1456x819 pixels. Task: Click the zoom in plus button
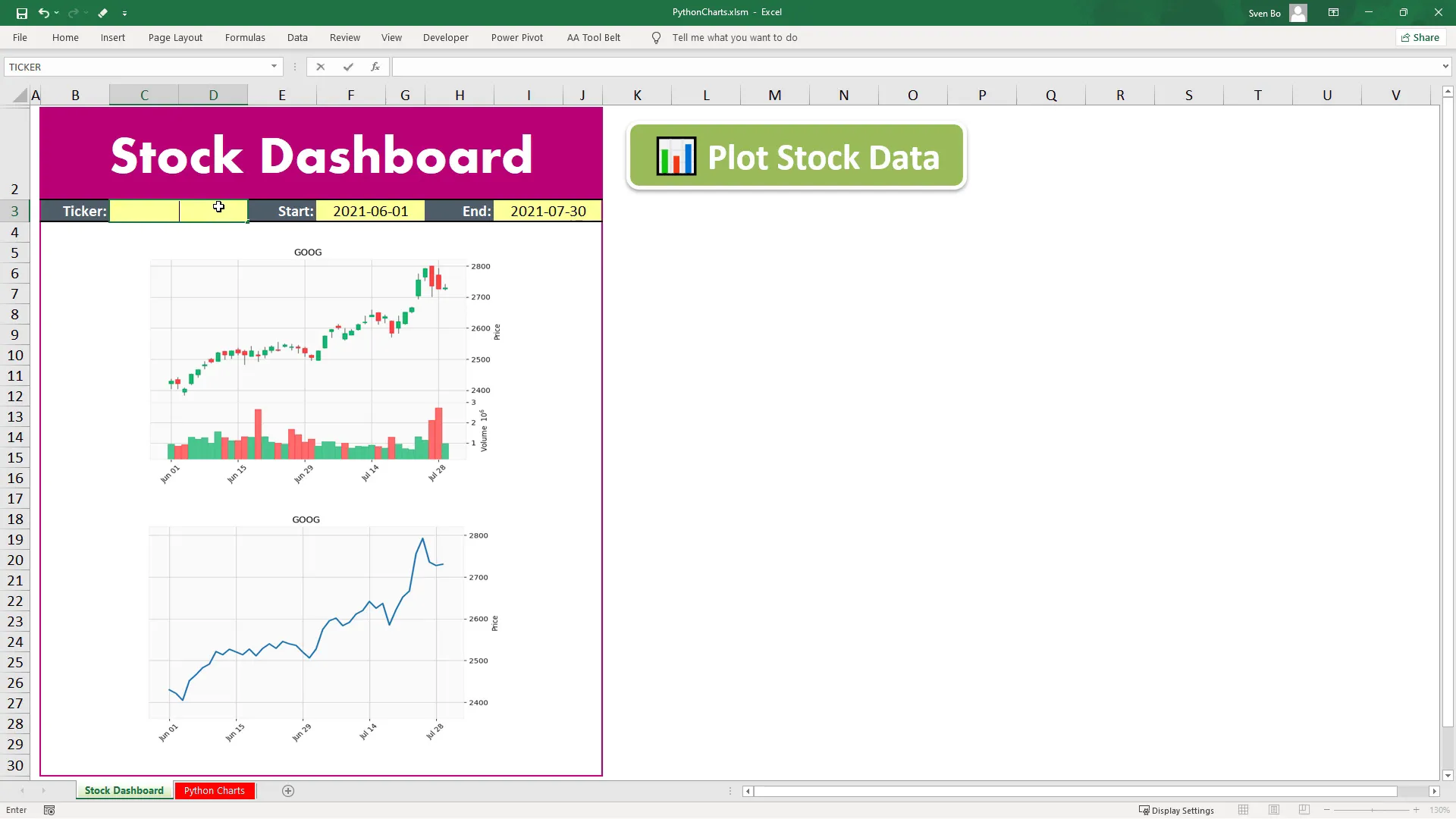[1416, 810]
